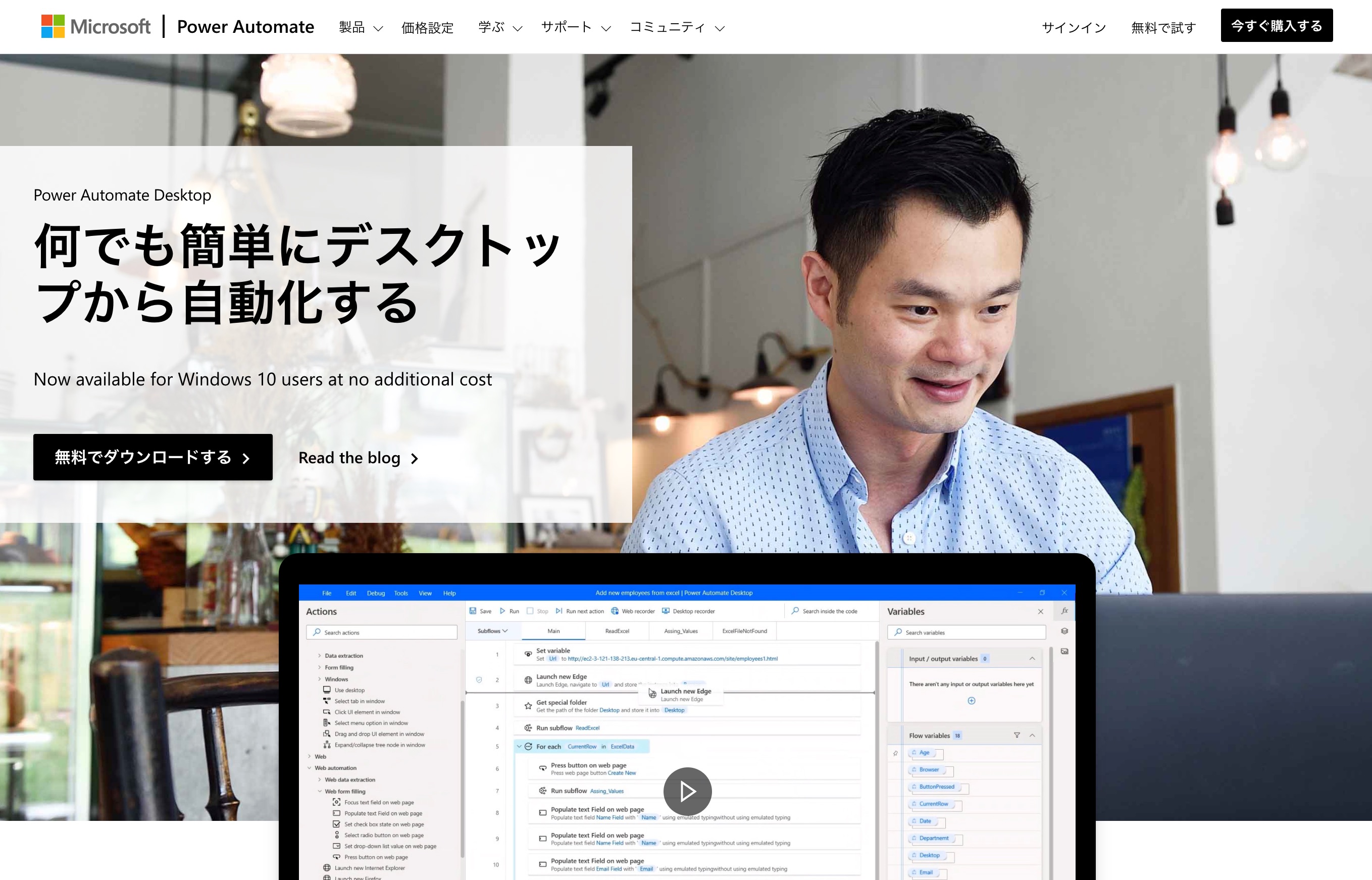Click the 無料でダウンロードする button
1372x880 pixels.
click(153, 457)
